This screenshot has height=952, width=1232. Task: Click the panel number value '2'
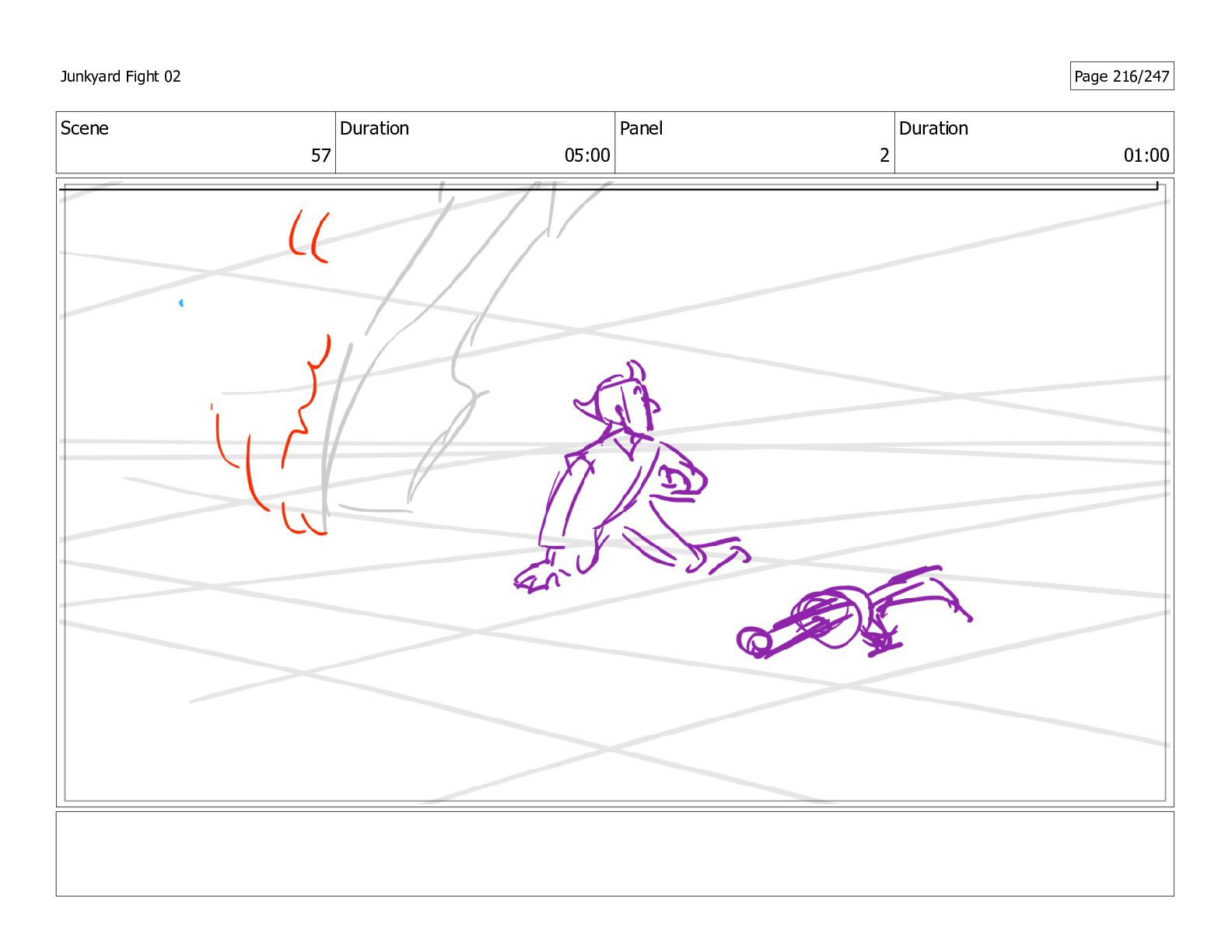(884, 156)
